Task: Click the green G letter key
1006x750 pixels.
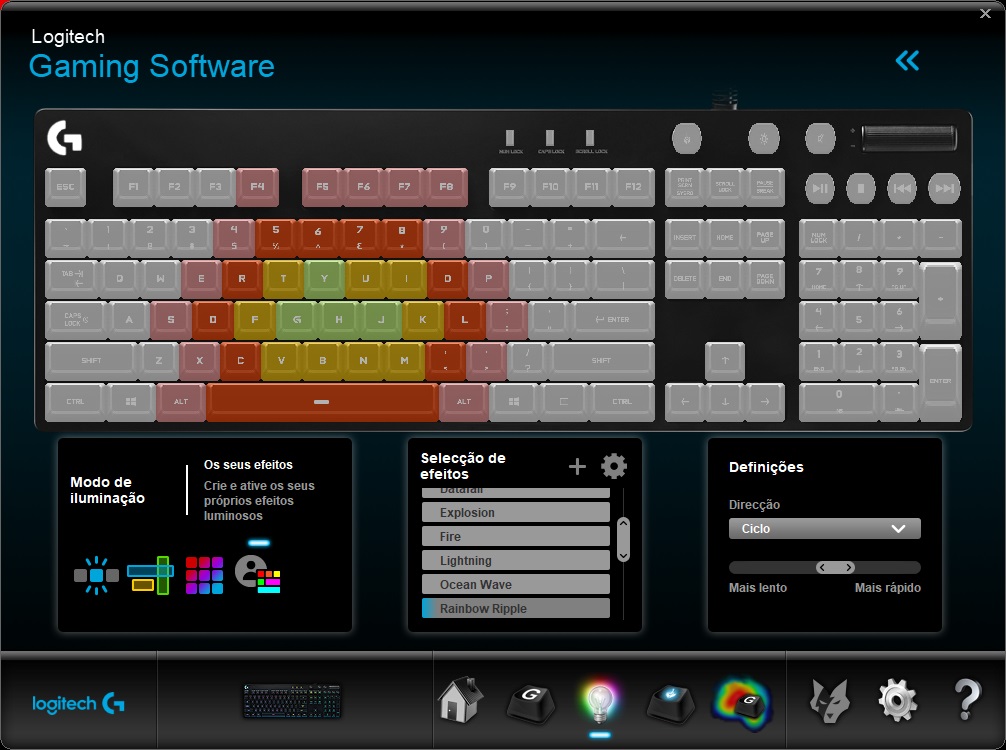Action: coord(296,320)
